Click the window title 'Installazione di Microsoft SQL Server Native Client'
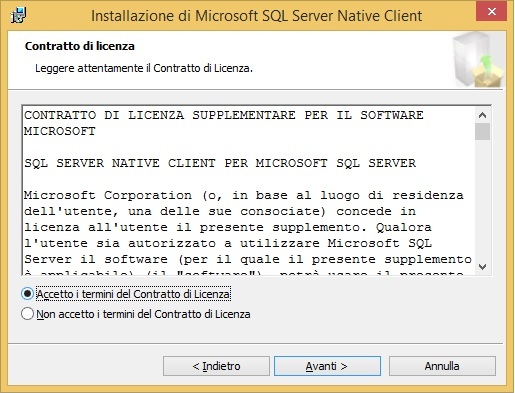The height and width of the screenshot is (393, 515). pos(257,16)
